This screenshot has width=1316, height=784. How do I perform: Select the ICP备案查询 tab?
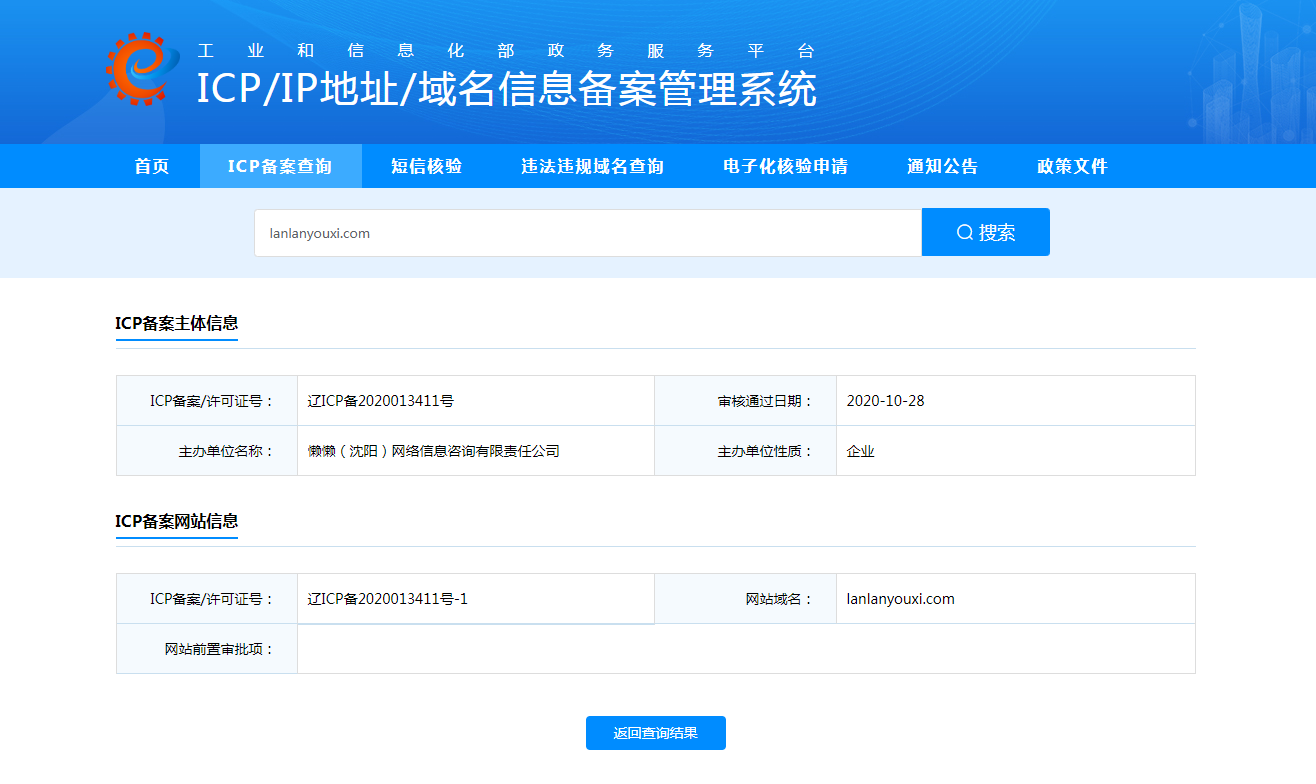(280, 166)
